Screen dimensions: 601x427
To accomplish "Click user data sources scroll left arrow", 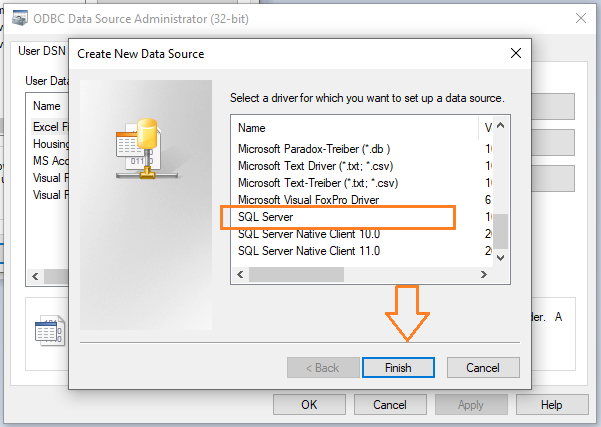I will click(x=35, y=276).
